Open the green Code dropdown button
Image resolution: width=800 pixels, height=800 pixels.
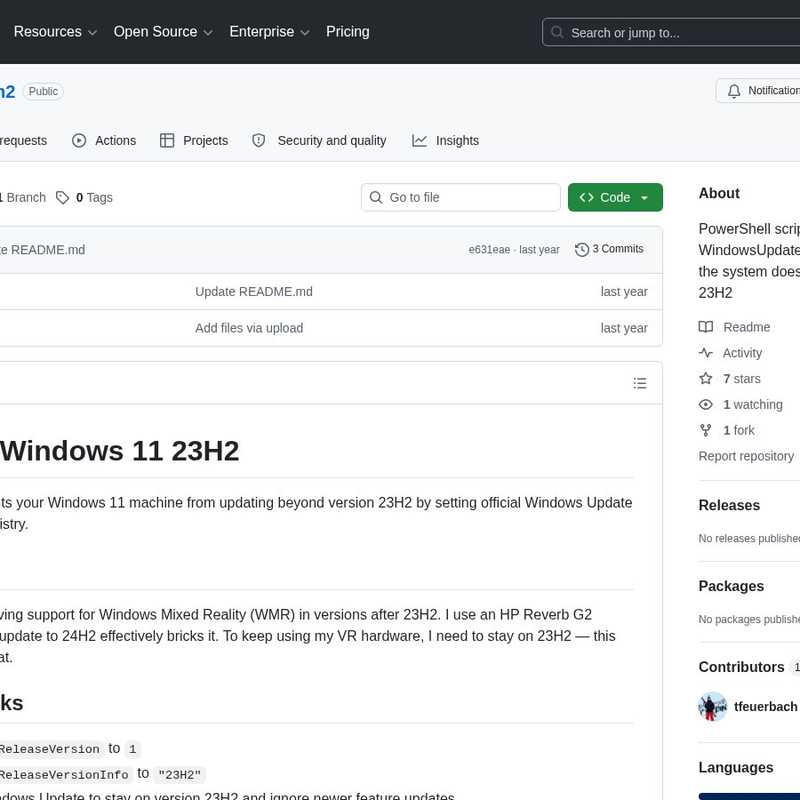pos(615,197)
